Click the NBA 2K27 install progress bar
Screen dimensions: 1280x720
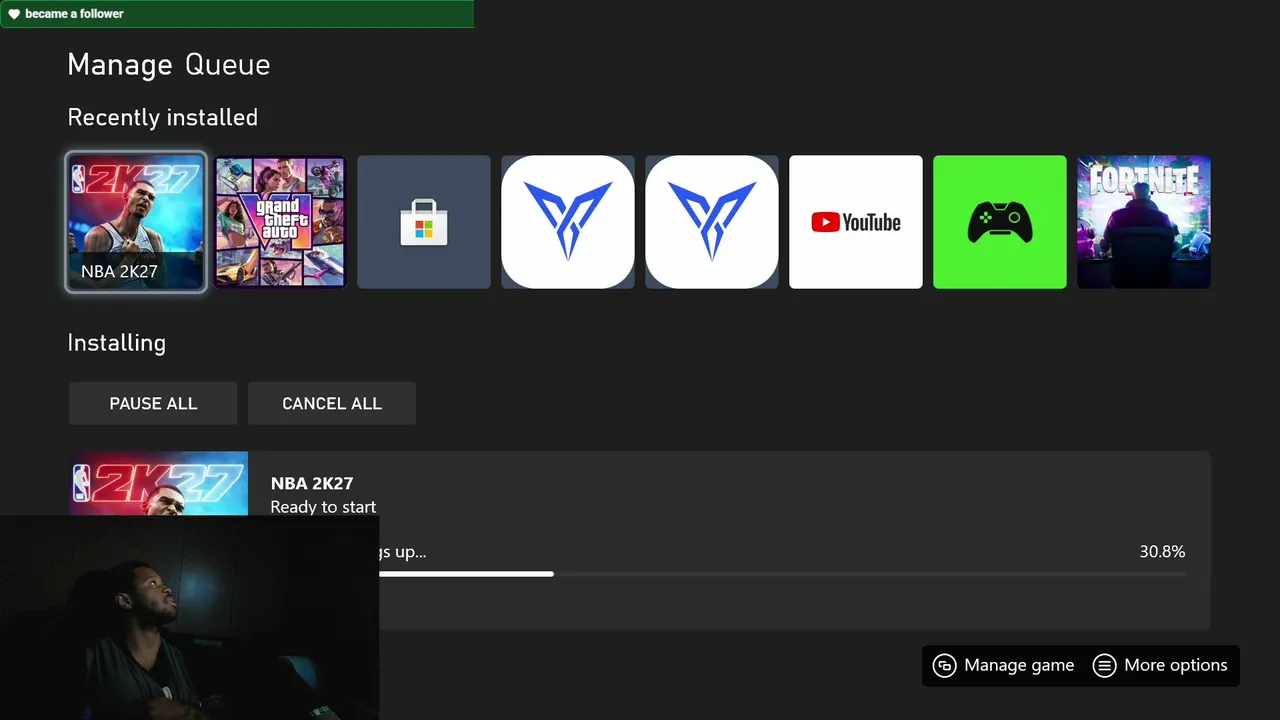[783, 574]
